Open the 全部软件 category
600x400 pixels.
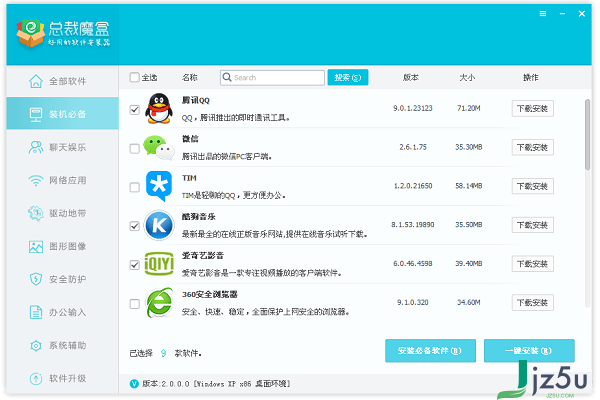62,81
